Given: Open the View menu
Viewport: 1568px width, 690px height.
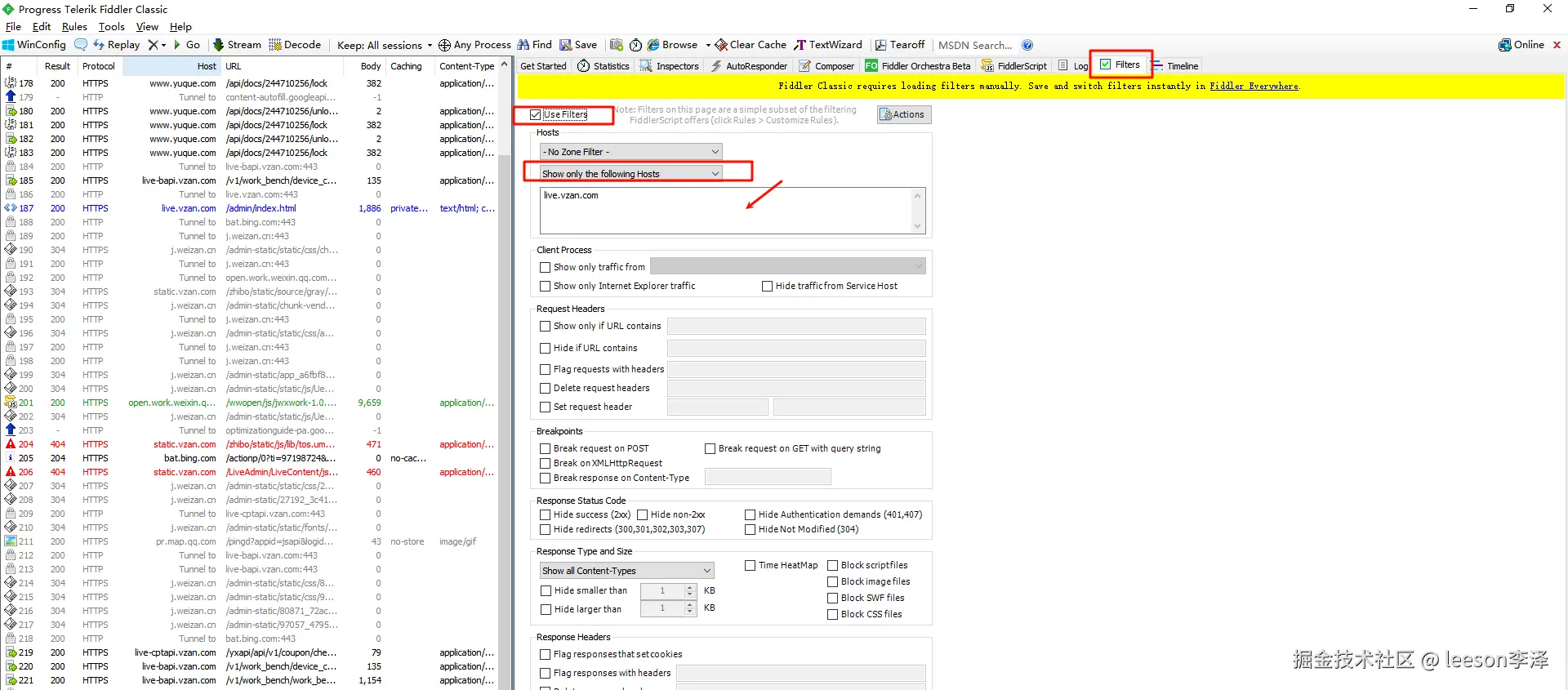Looking at the screenshot, I should pyautogui.click(x=147, y=26).
